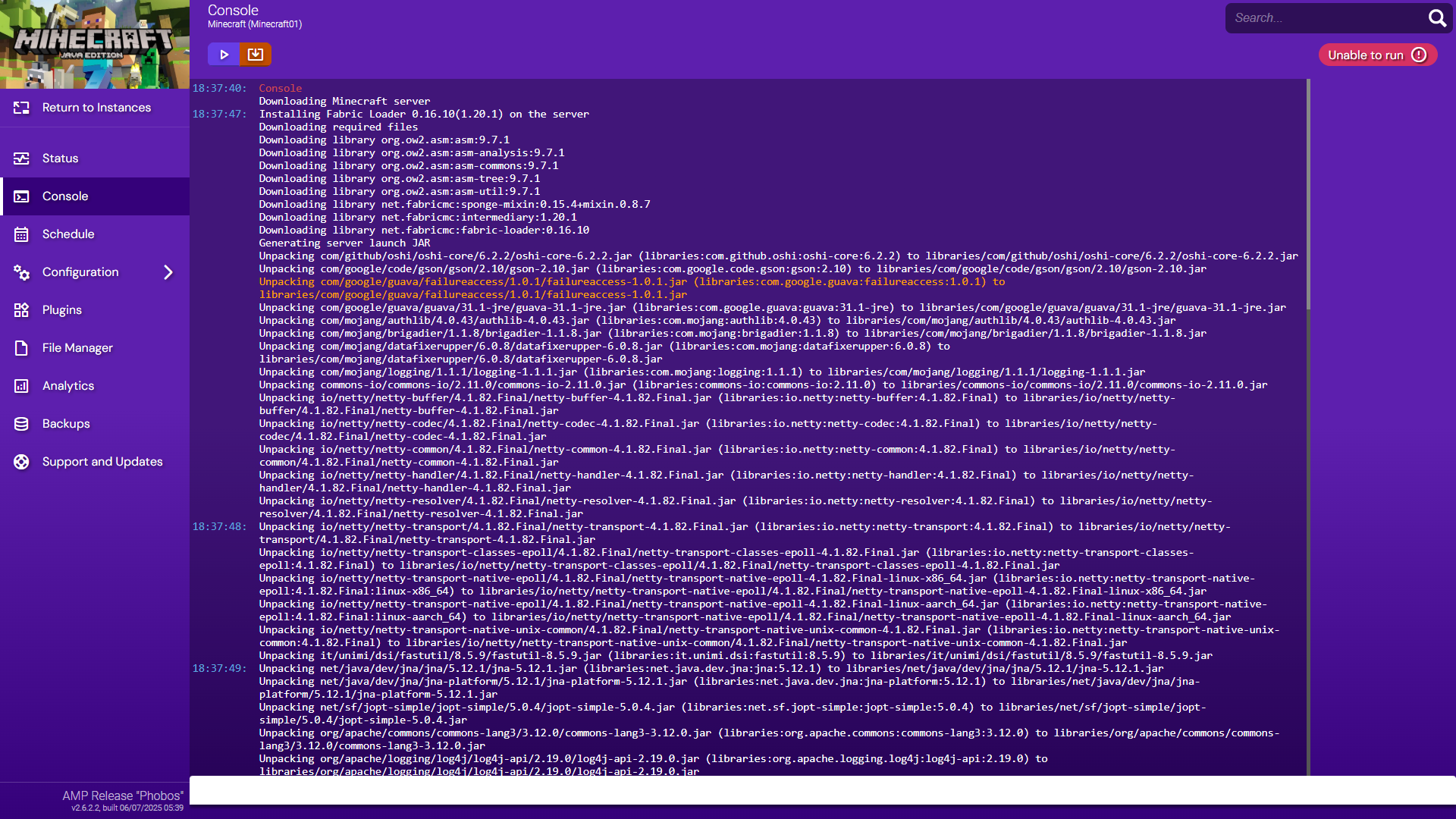1456x819 pixels.
Task: Expand the Configuration submenu chevron
Action: tap(168, 272)
